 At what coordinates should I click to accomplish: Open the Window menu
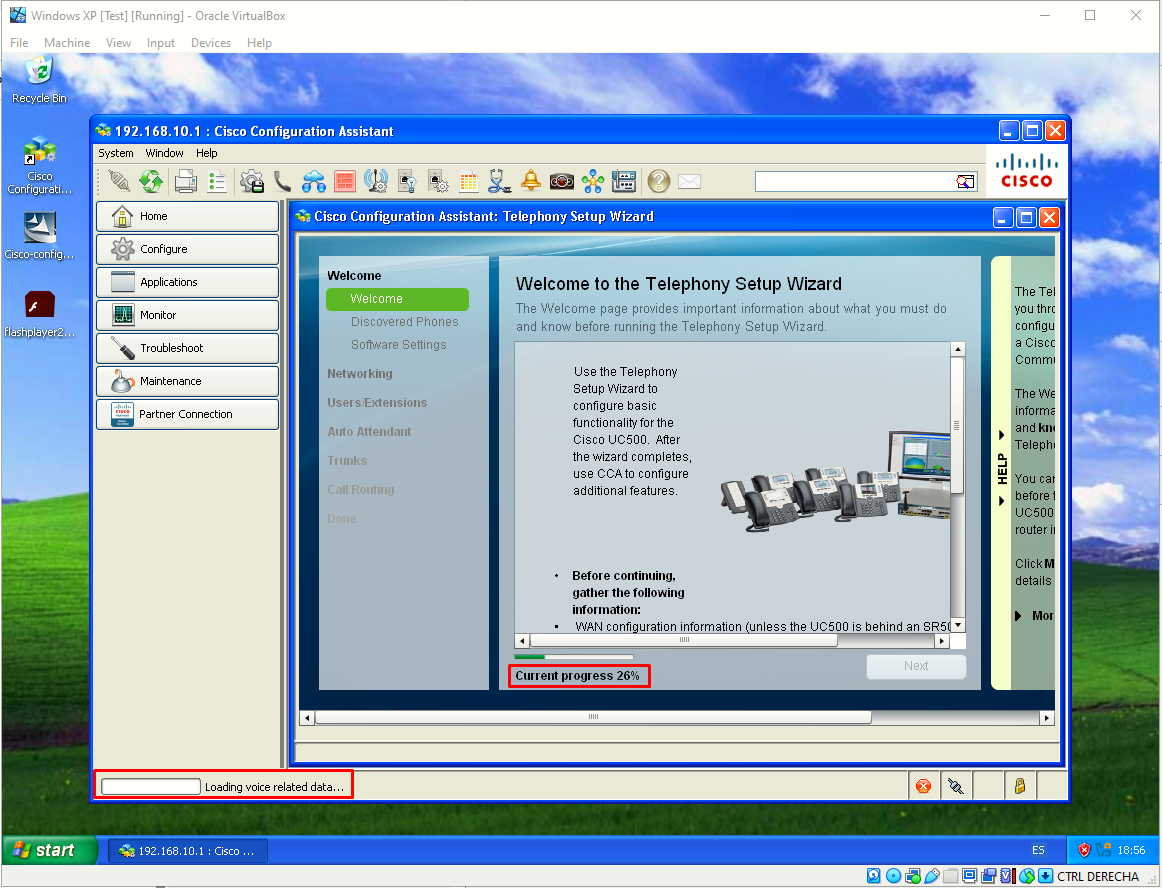[164, 153]
